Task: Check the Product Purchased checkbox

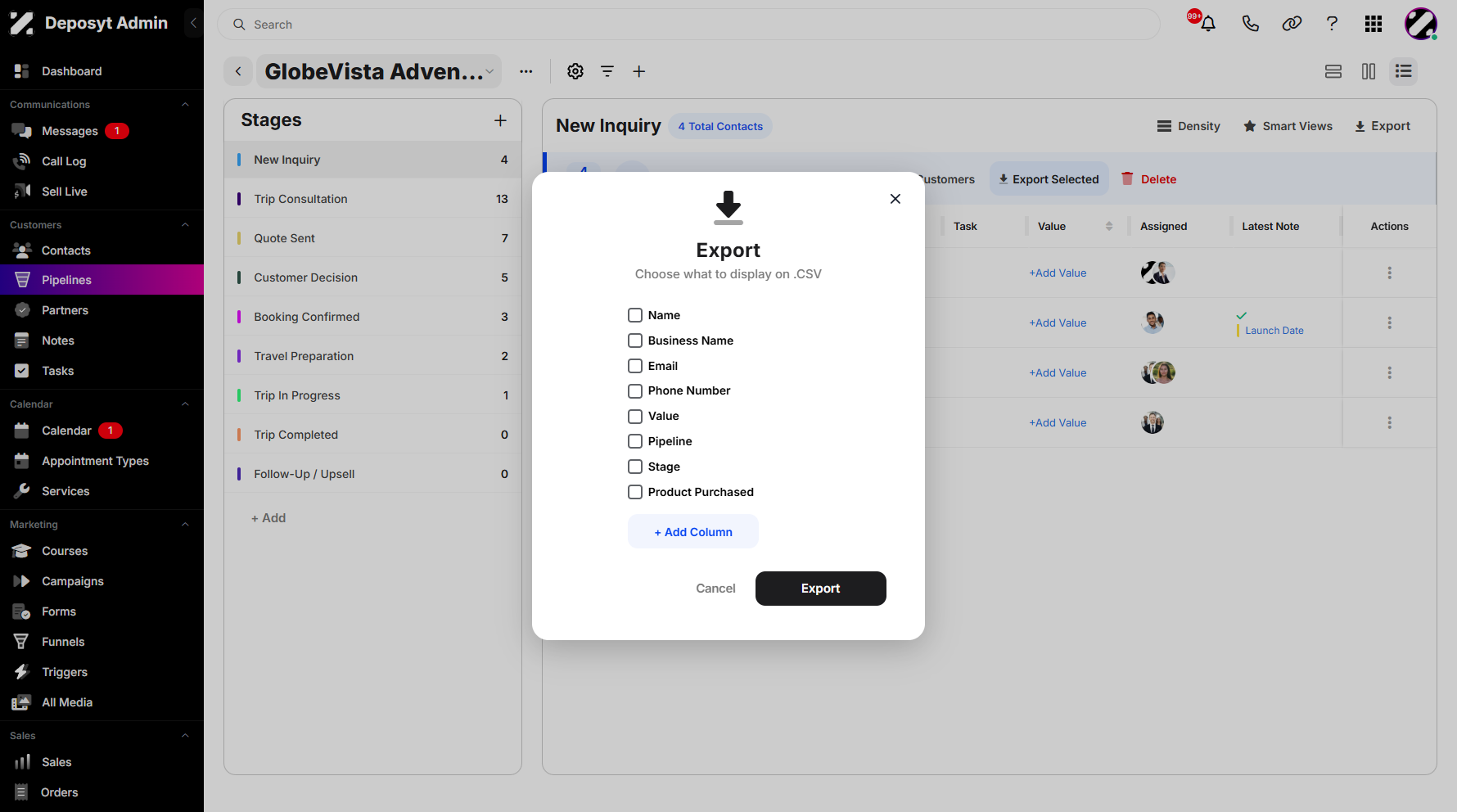Action: point(635,492)
